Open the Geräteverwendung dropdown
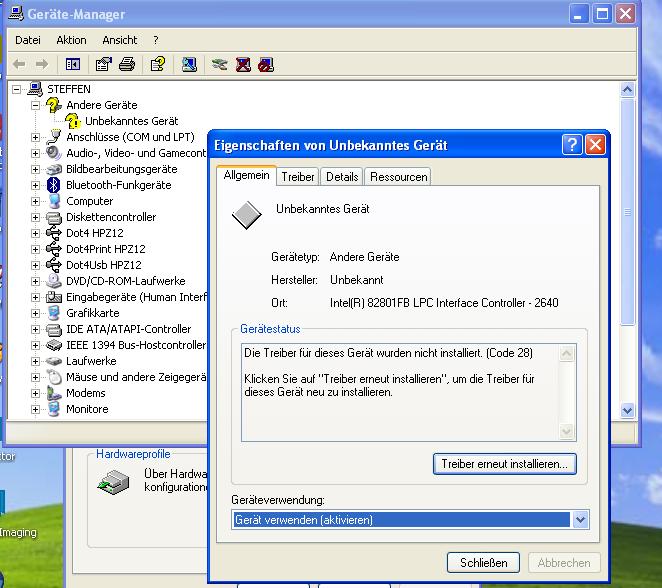The width and height of the screenshot is (662, 588). click(x=581, y=520)
